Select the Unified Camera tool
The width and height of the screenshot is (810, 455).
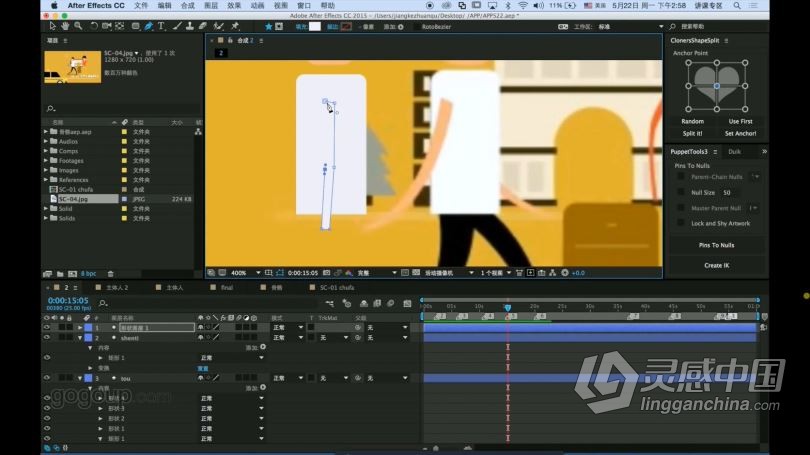tap(106, 26)
